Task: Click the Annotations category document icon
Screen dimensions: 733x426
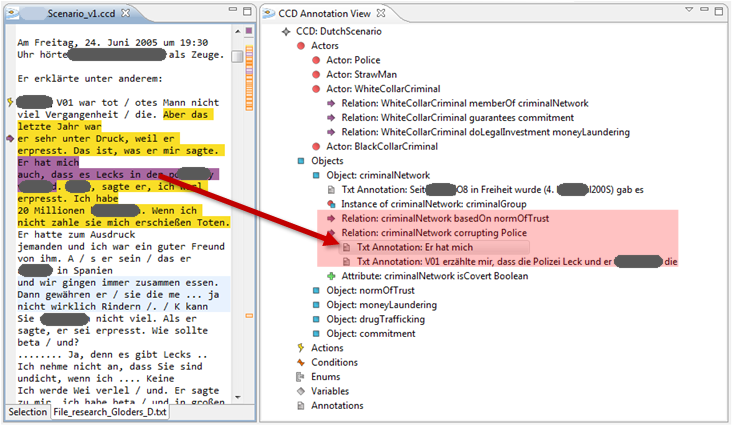Action: tap(301, 406)
